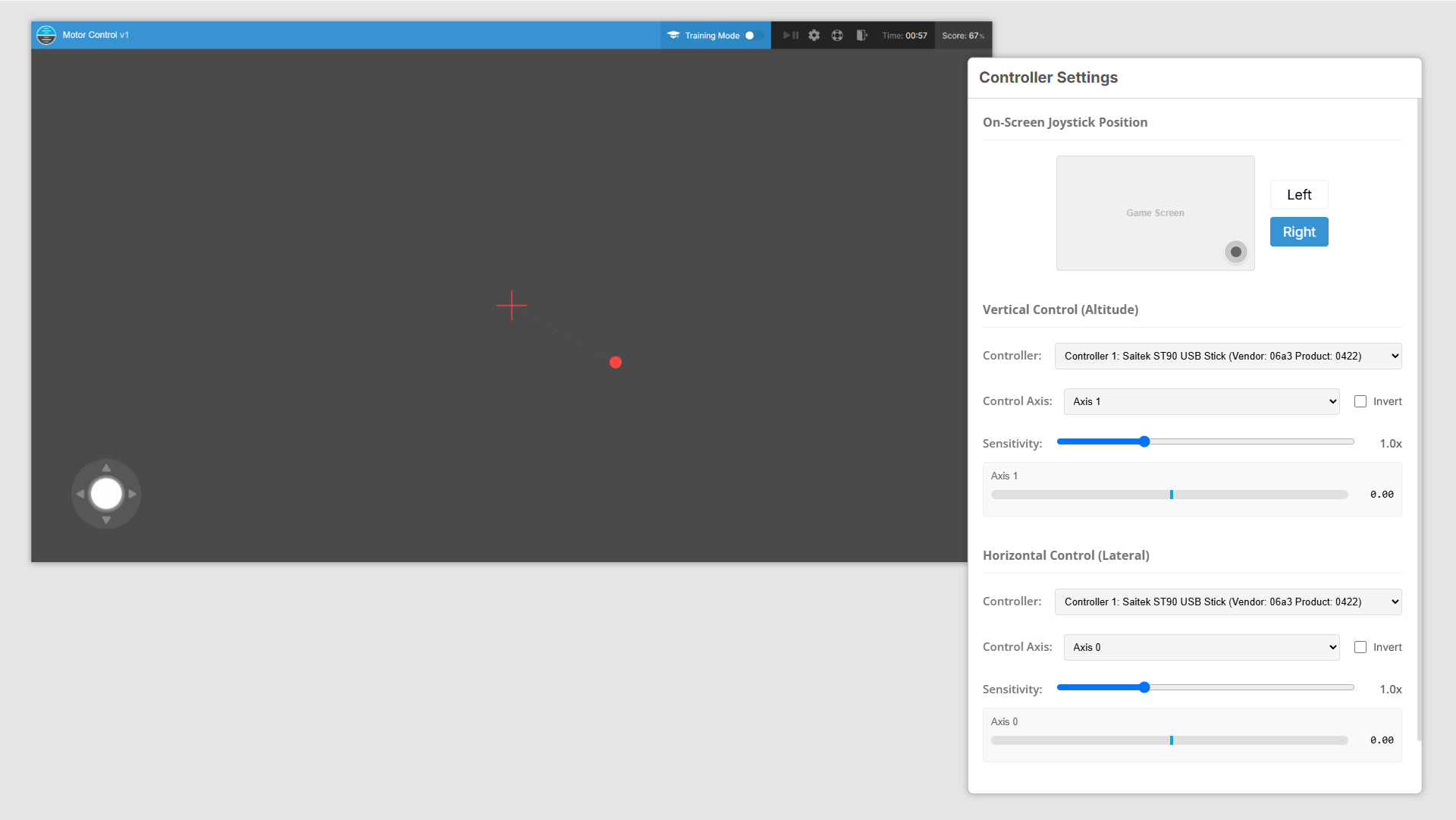This screenshot has height=820, width=1456.
Task: Click the Motor Control app logo
Action: [x=46, y=35]
